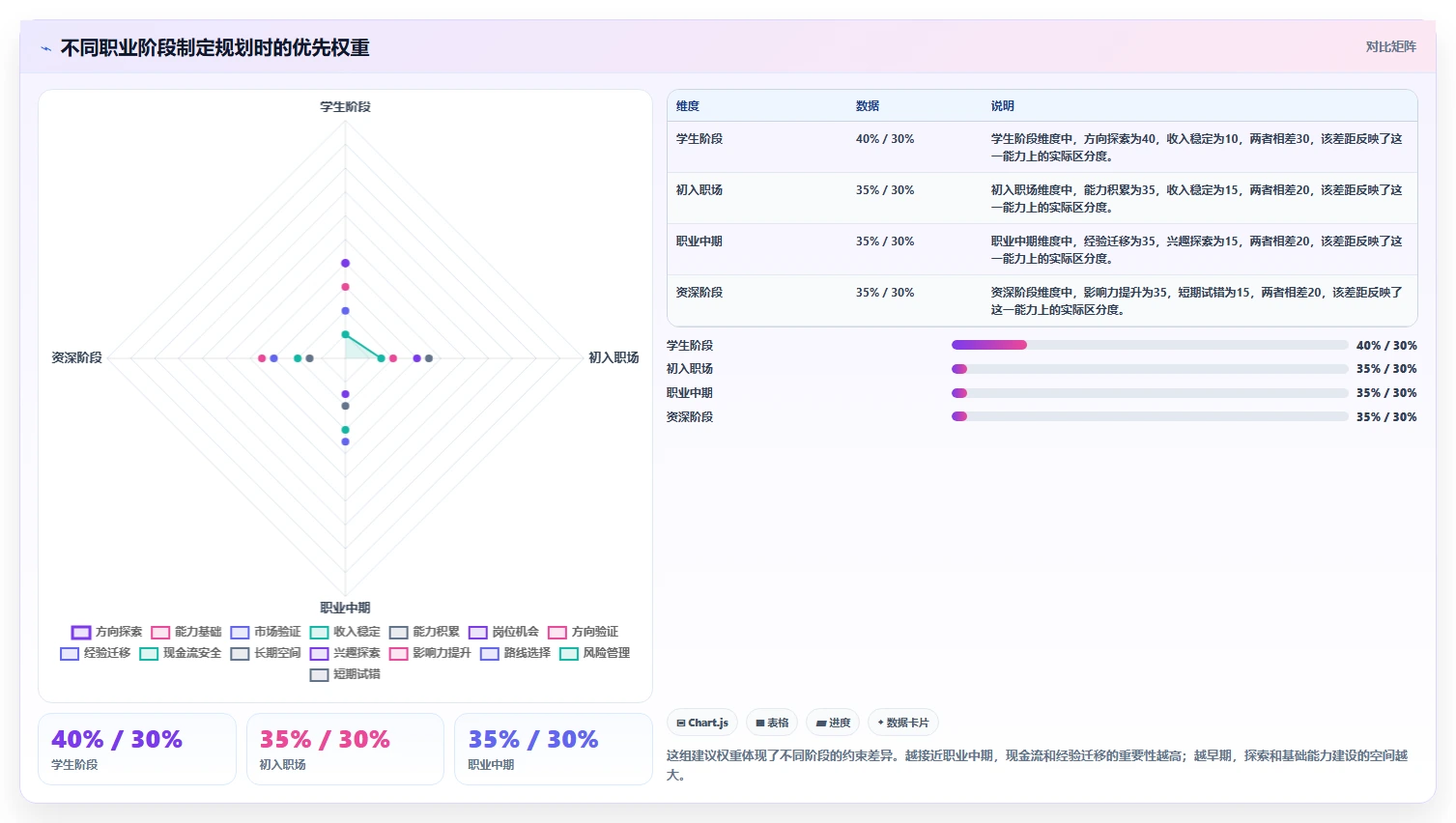The height and width of the screenshot is (823, 1456).
Task: Click the 初入职场 progress bar
Action: click(x=1150, y=369)
